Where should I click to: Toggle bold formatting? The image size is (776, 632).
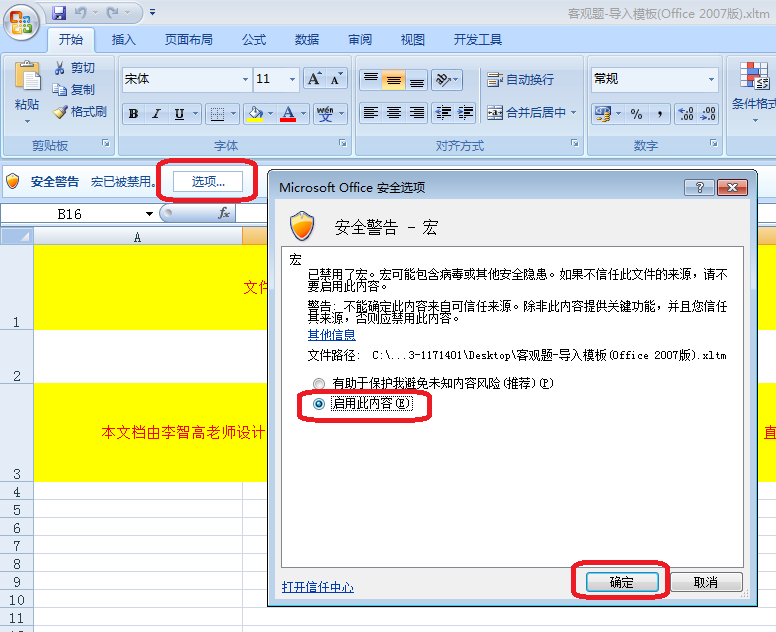point(134,114)
